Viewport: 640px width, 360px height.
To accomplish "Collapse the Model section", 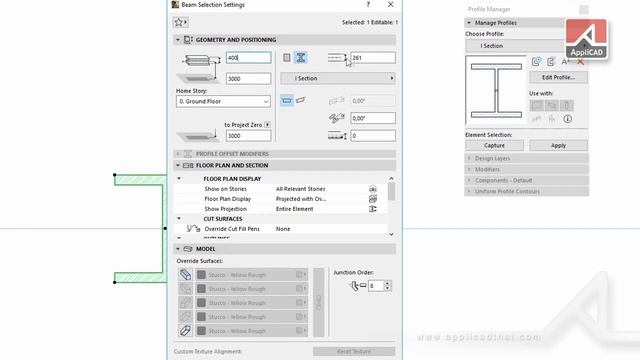I will pyautogui.click(x=178, y=249).
